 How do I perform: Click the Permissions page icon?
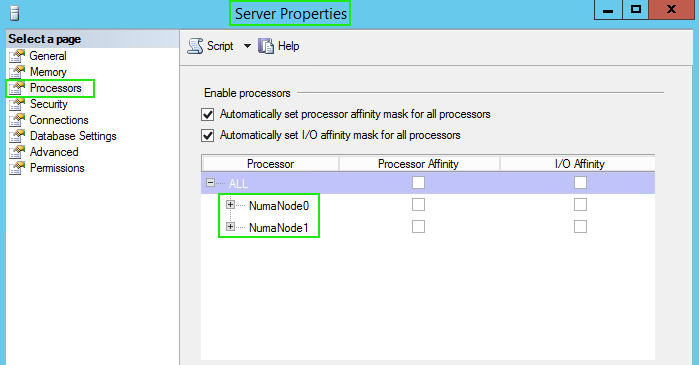(x=17, y=168)
